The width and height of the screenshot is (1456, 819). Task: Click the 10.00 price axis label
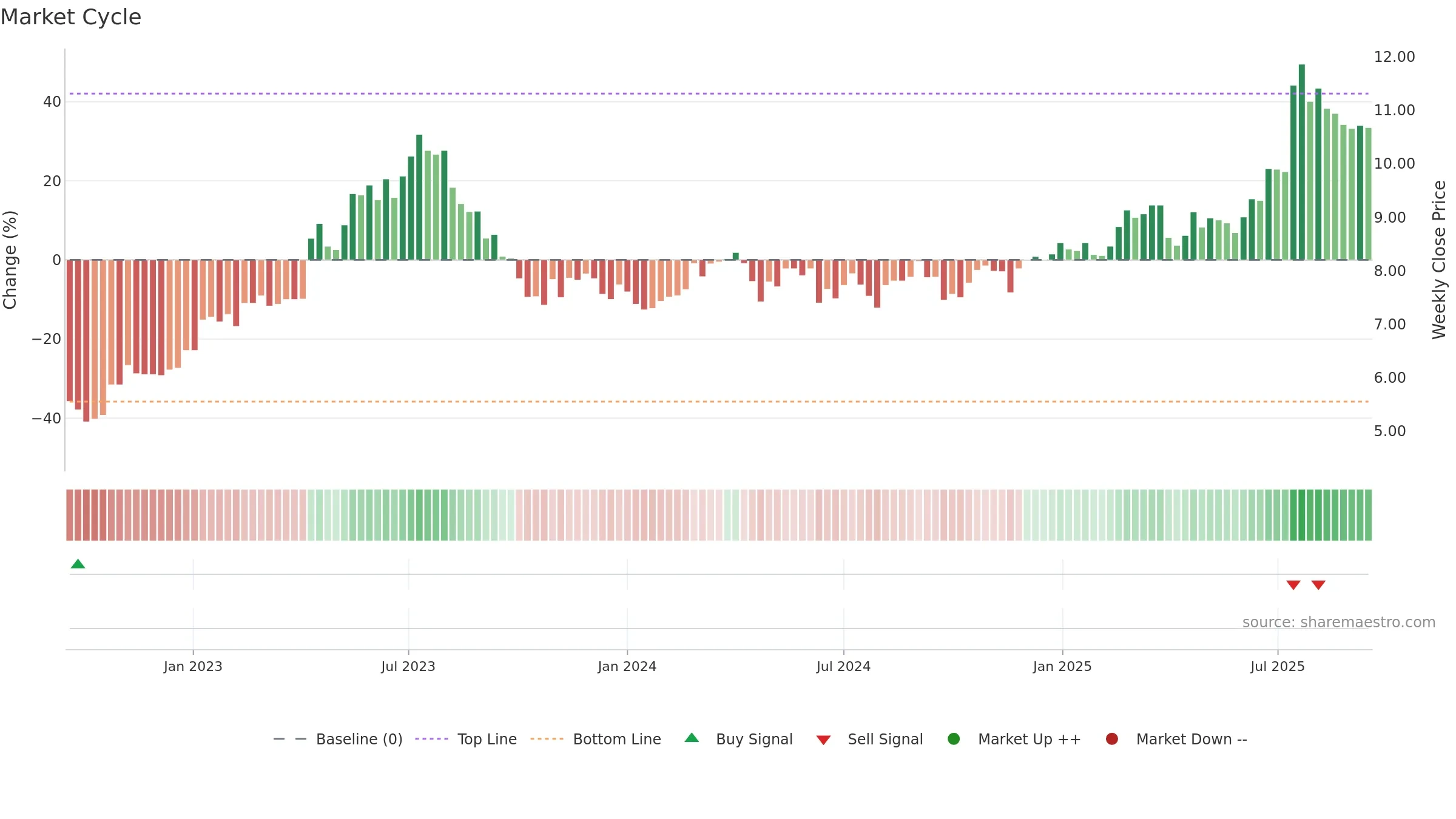pyautogui.click(x=1394, y=164)
